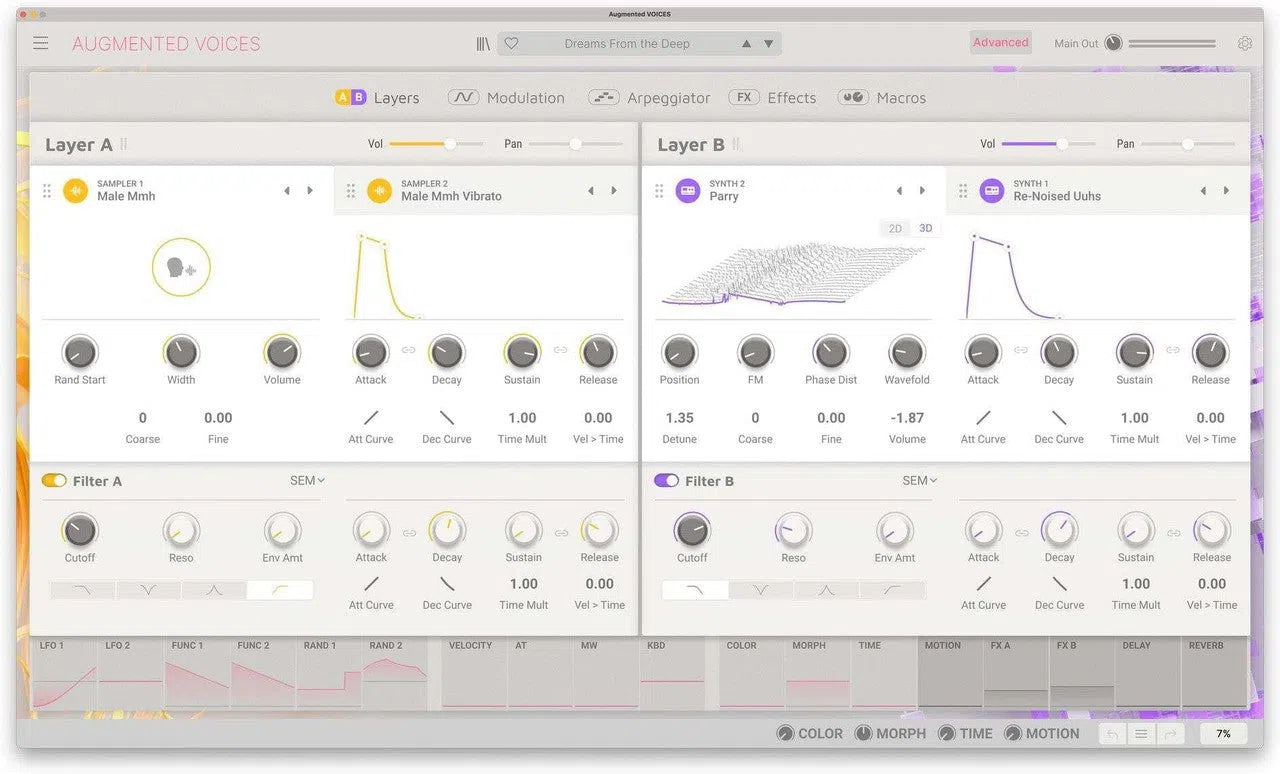
Task: Click COLOR macro knob in bottom bar
Action: coord(786,734)
